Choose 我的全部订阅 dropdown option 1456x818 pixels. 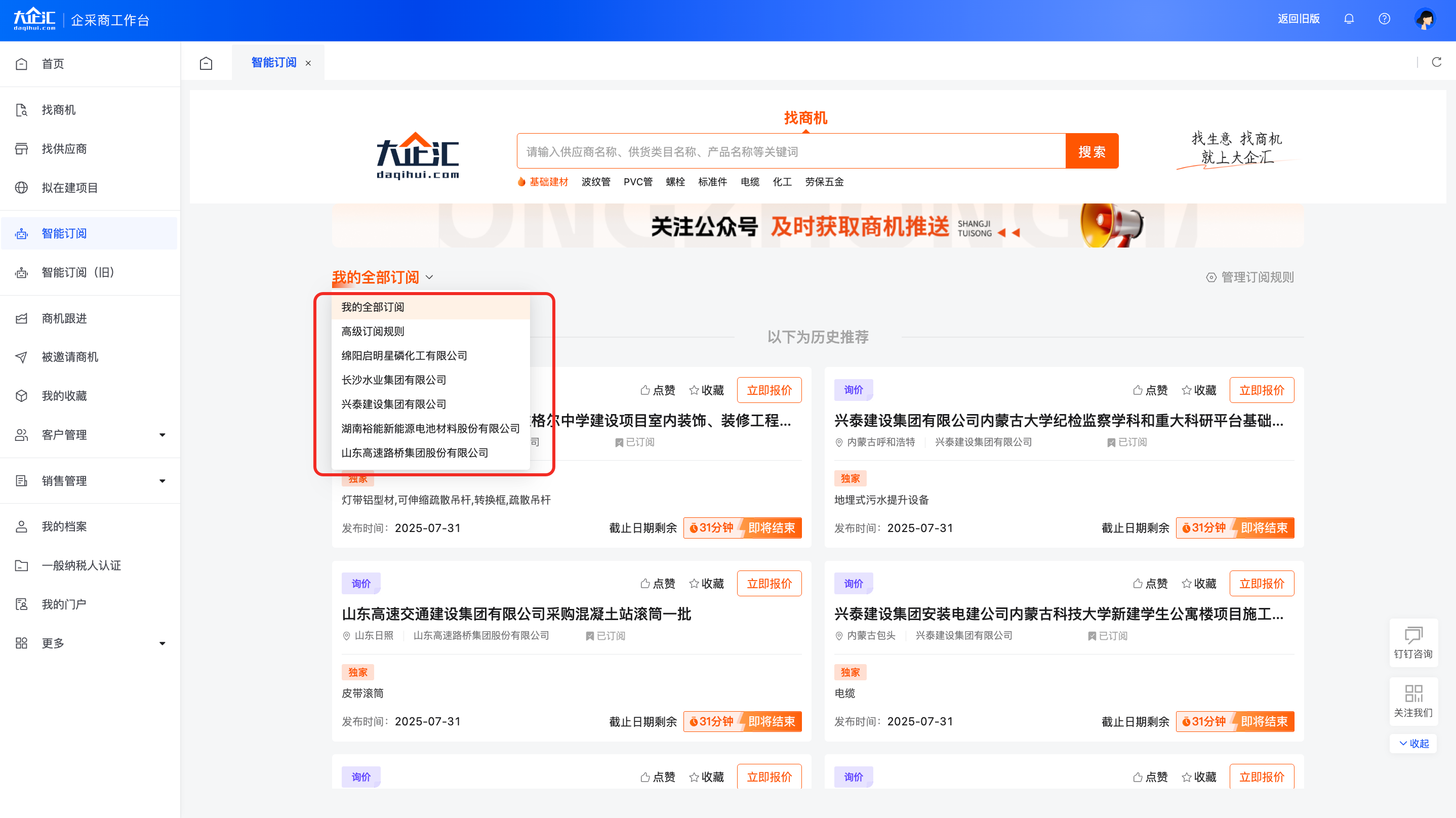431,307
